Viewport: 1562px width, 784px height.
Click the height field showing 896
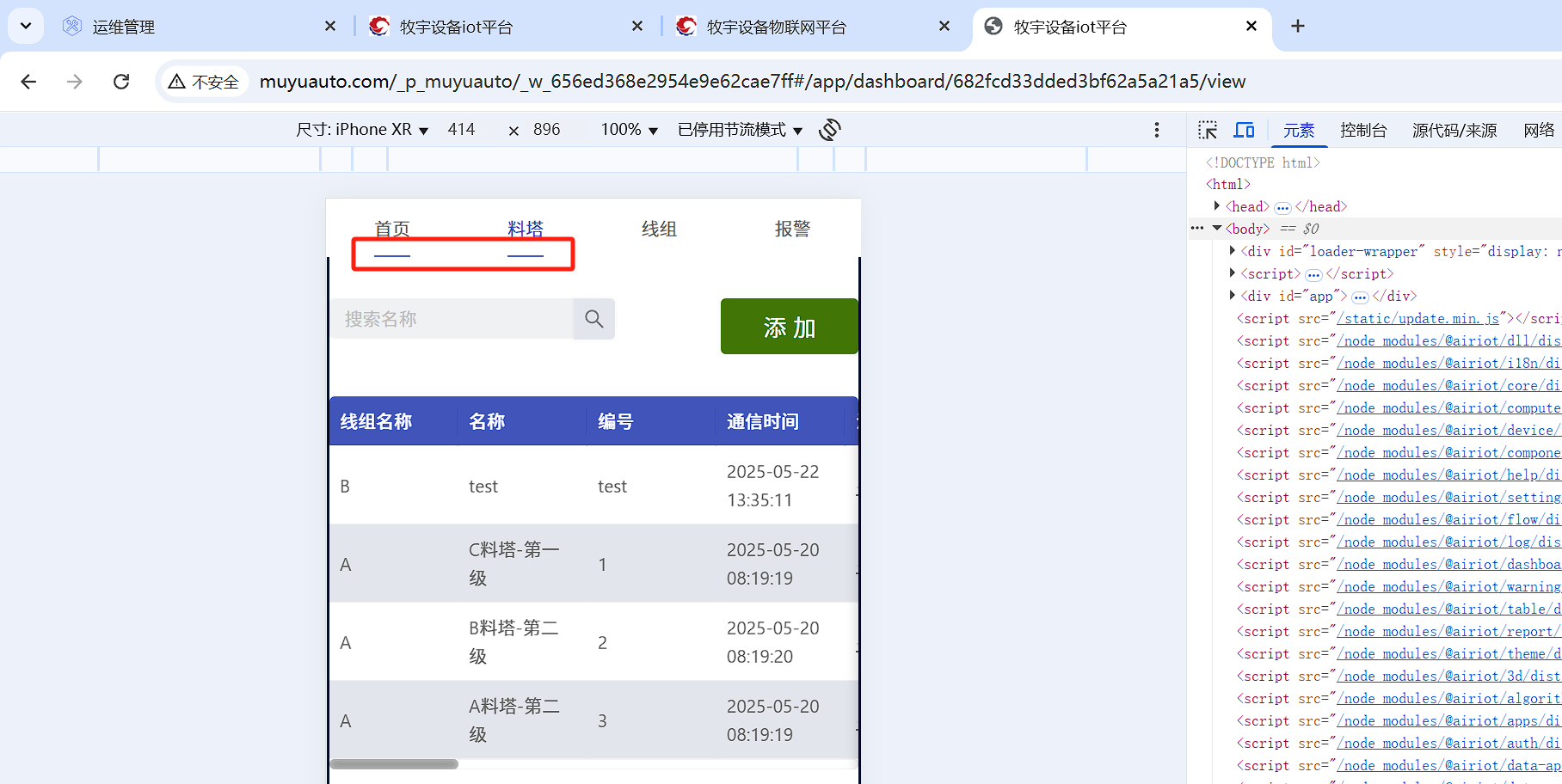[547, 130]
